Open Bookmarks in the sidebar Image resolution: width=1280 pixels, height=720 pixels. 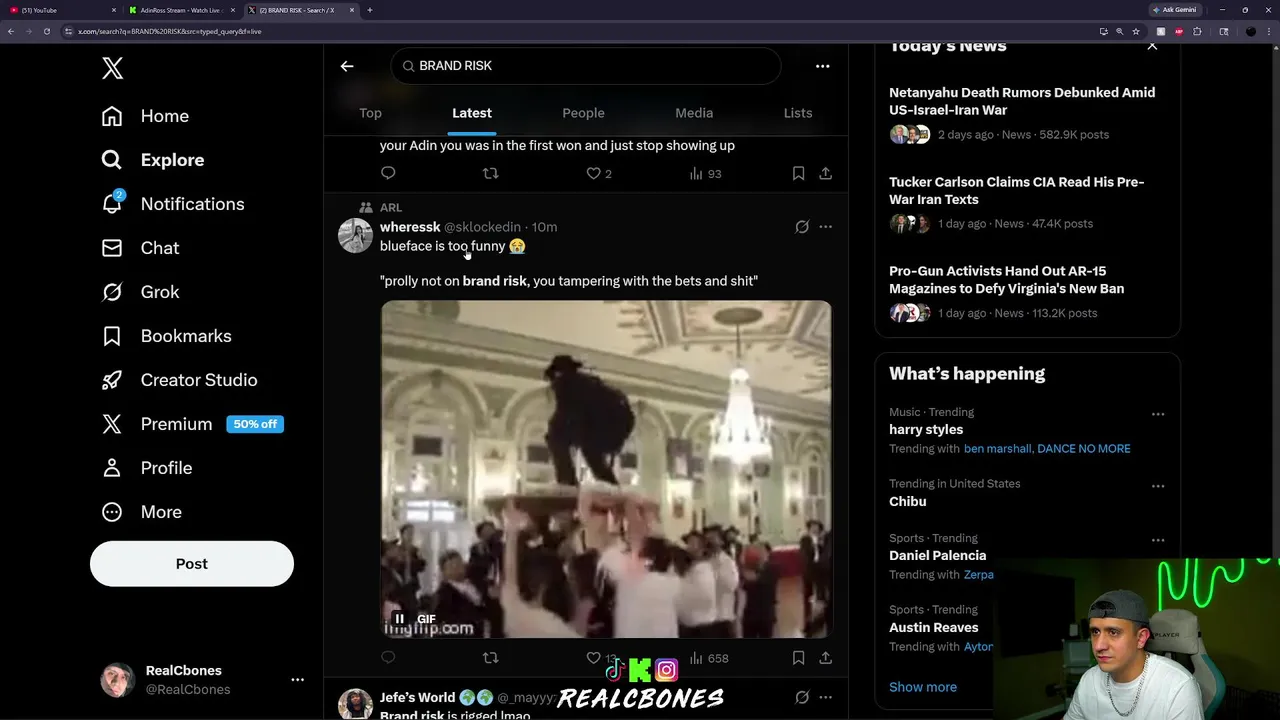coord(166,336)
